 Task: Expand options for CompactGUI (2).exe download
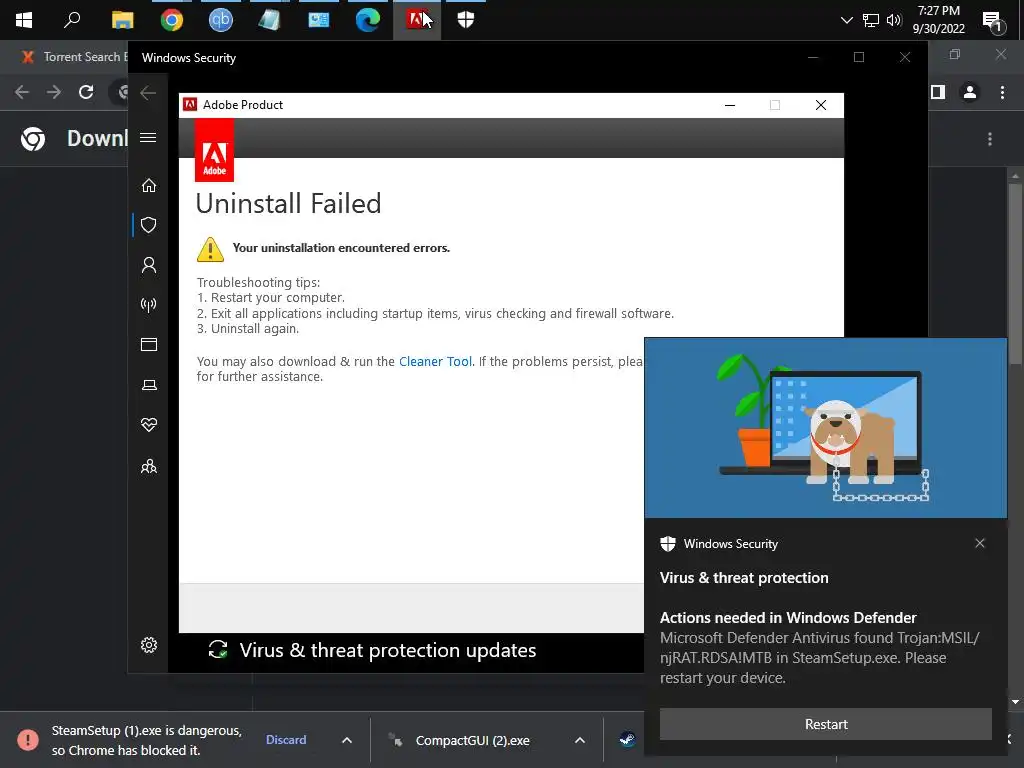579,740
